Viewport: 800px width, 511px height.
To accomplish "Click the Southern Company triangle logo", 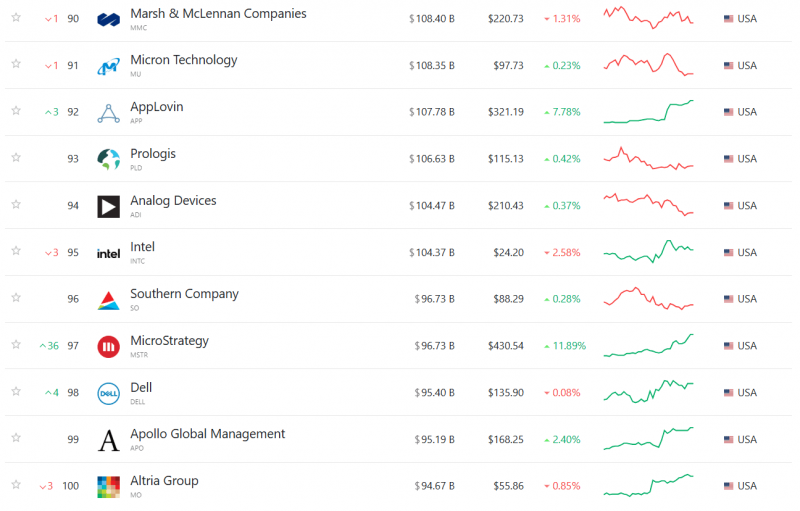I will pyautogui.click(x=108, y=300).
